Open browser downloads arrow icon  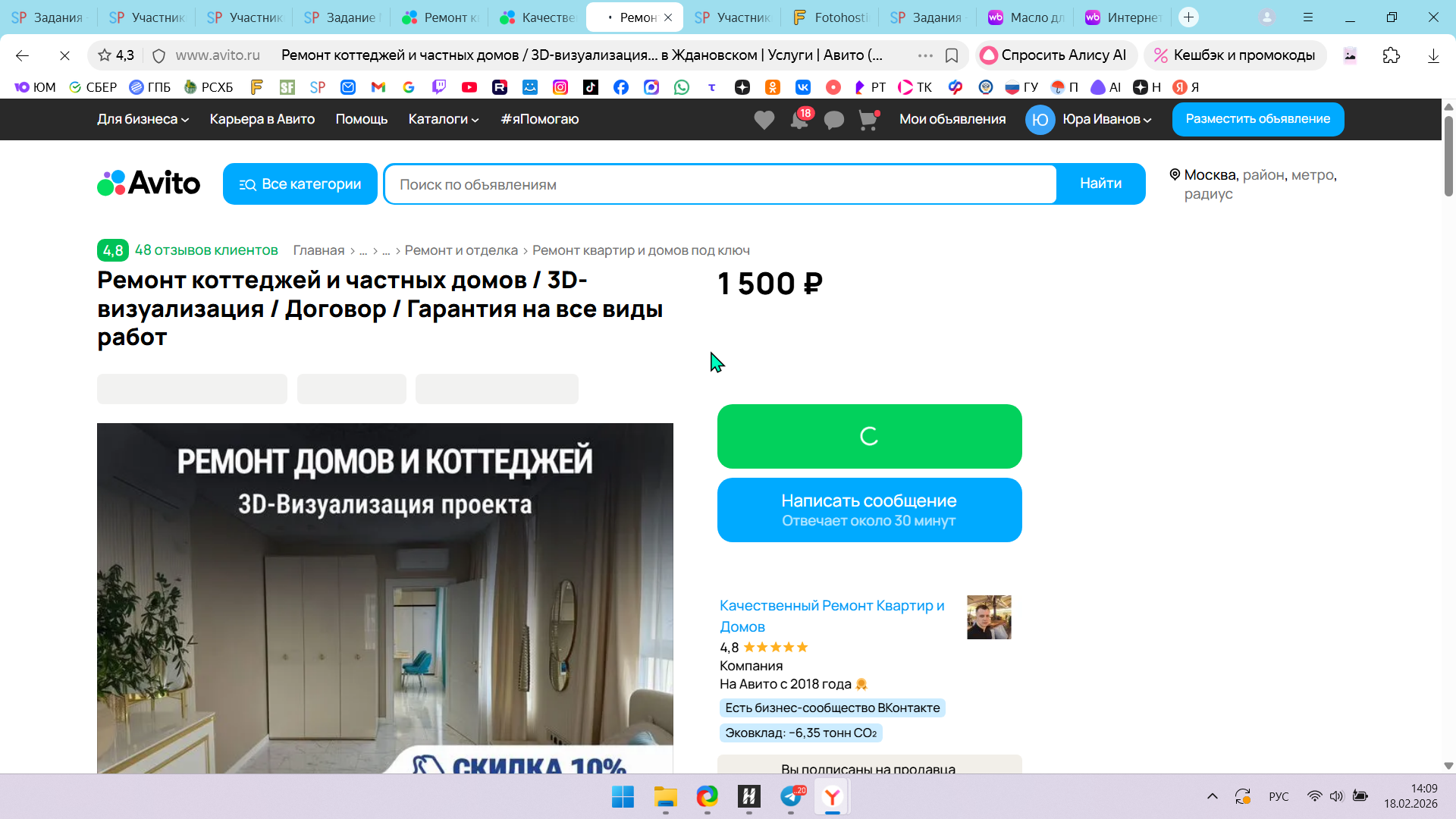click(x=1432, y=55)
